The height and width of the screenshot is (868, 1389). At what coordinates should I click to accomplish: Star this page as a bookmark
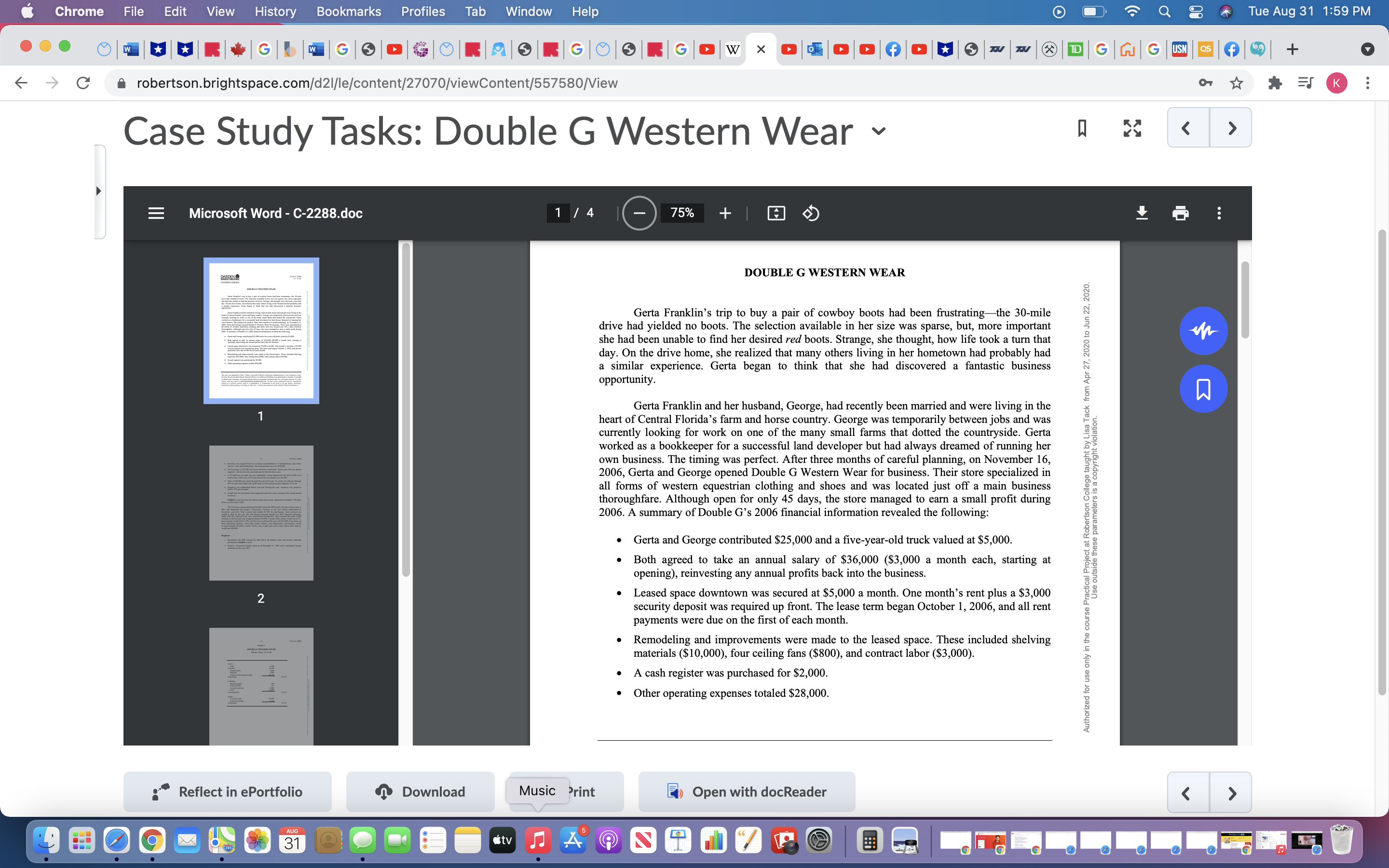(1236, 83)
